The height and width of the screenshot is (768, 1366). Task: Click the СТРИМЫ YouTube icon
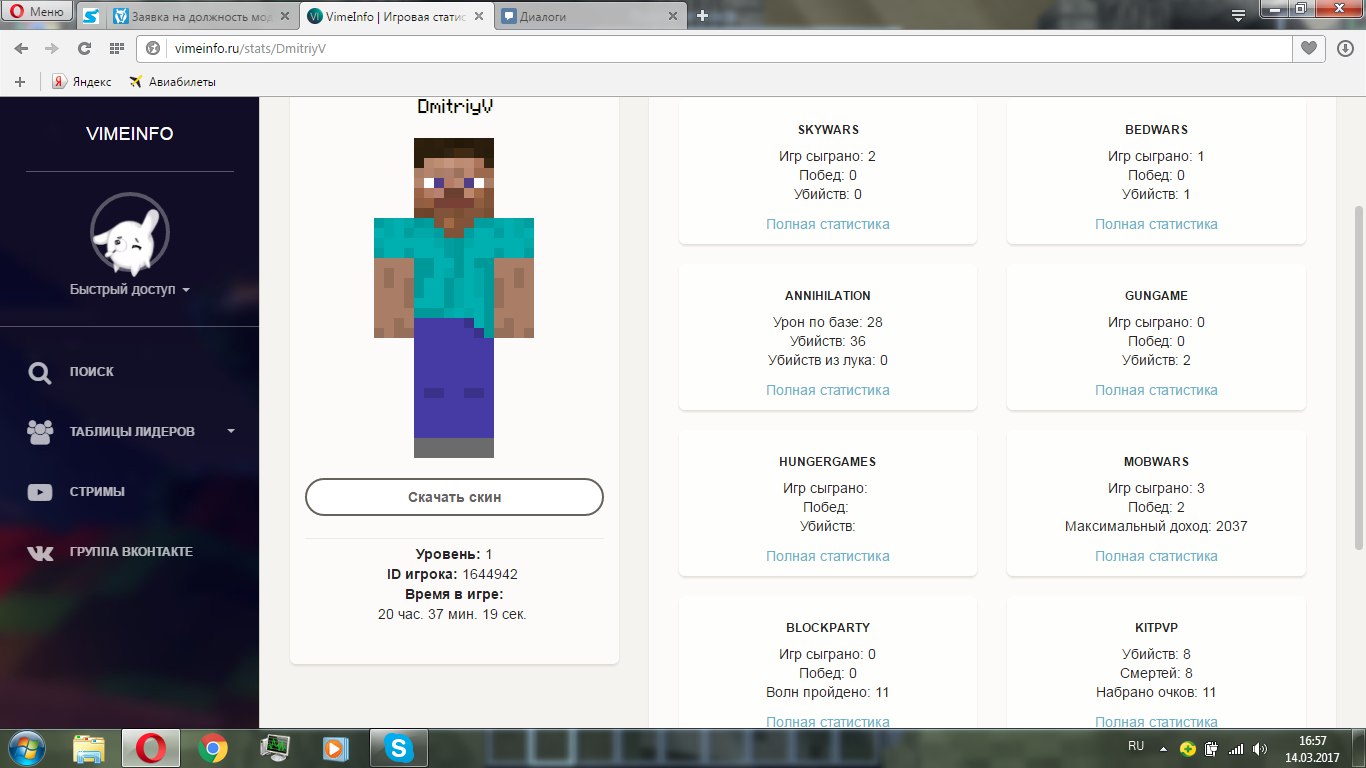[40, 492]
